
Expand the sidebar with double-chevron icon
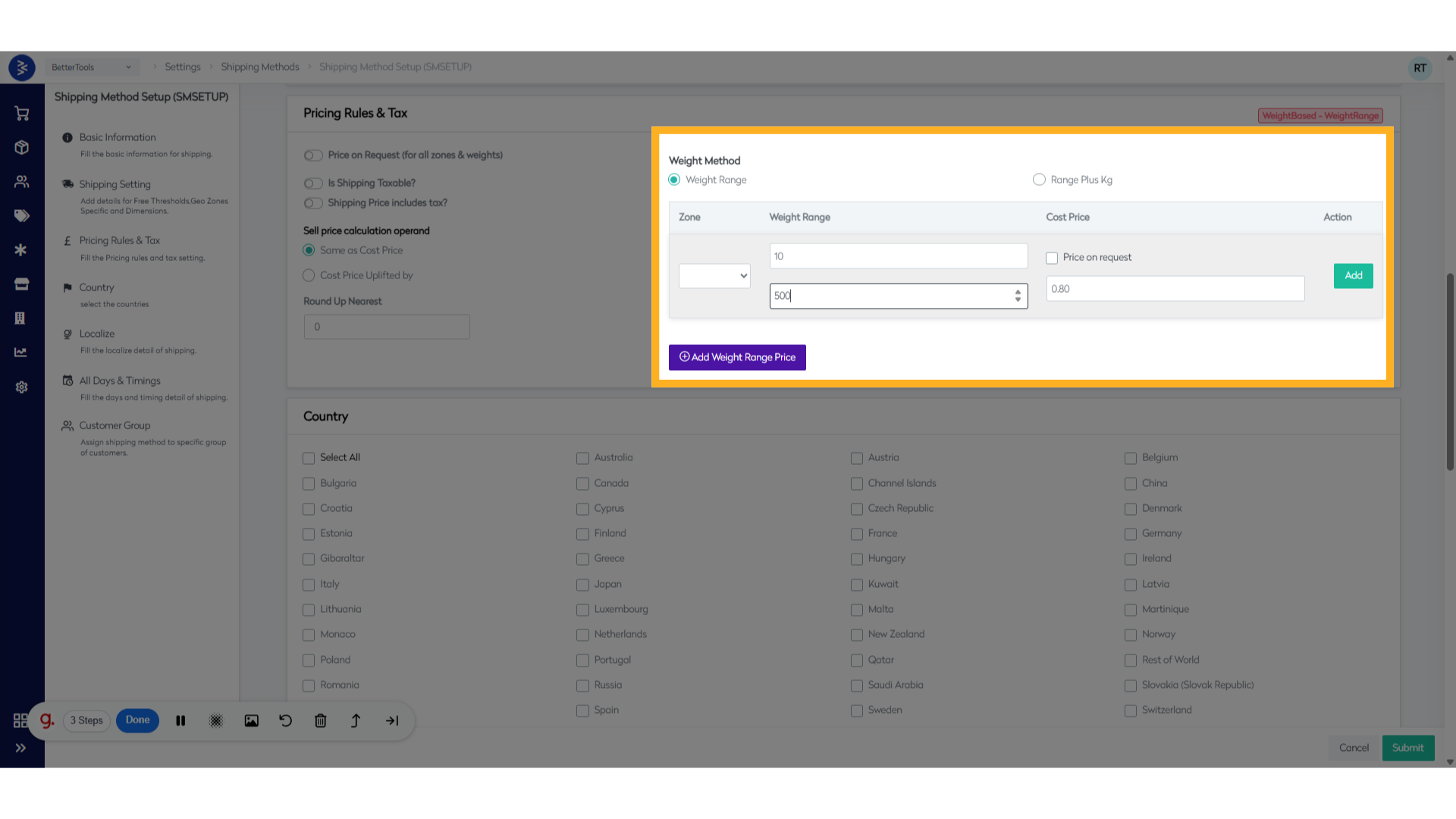click(x=20, y=748)
